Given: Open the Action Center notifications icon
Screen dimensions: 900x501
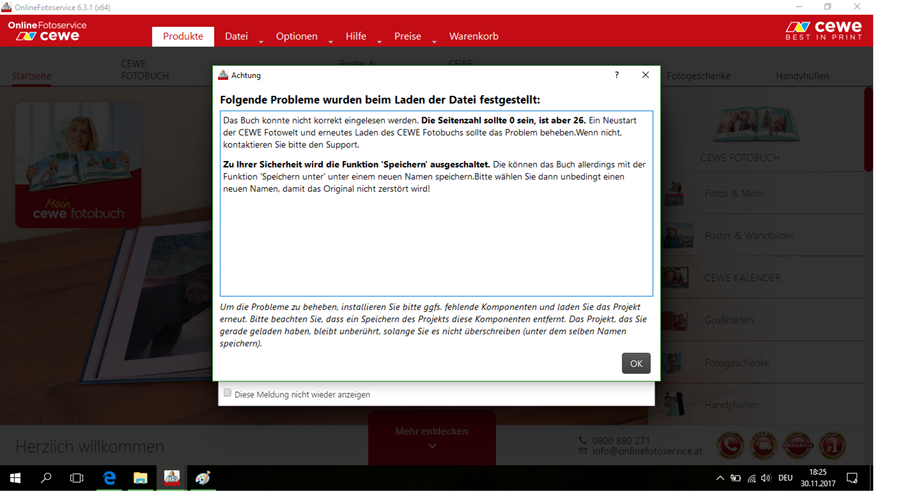Looking at the screenshot, I should [x=852, y=478].
